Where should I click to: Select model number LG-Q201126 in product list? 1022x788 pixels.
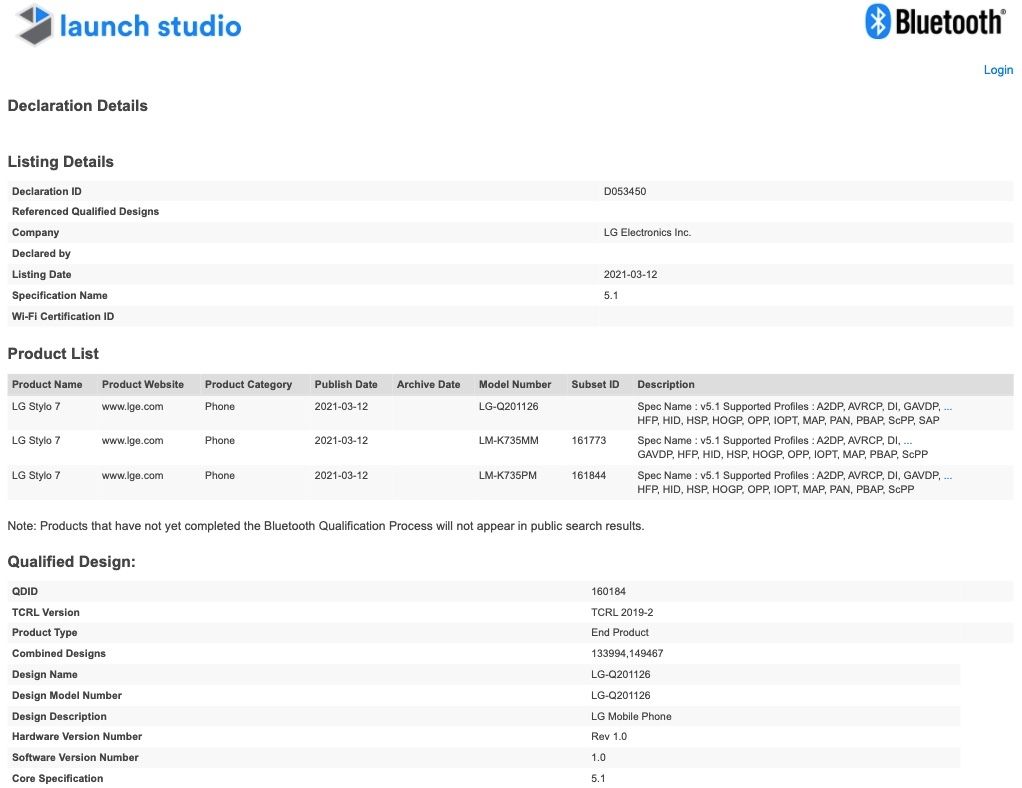pos(508,406)
